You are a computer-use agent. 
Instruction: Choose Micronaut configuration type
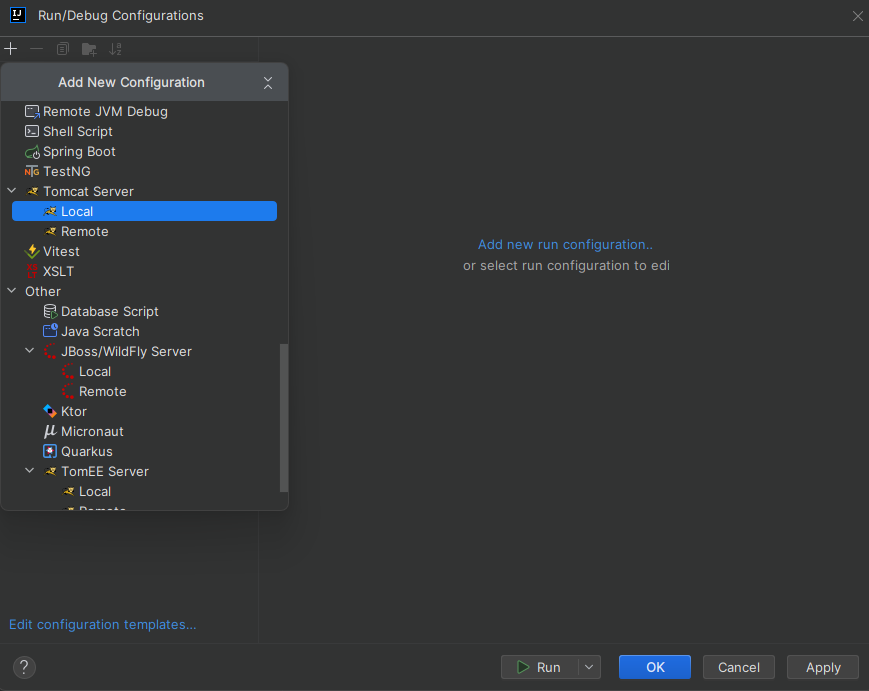[x=92, y=431]
